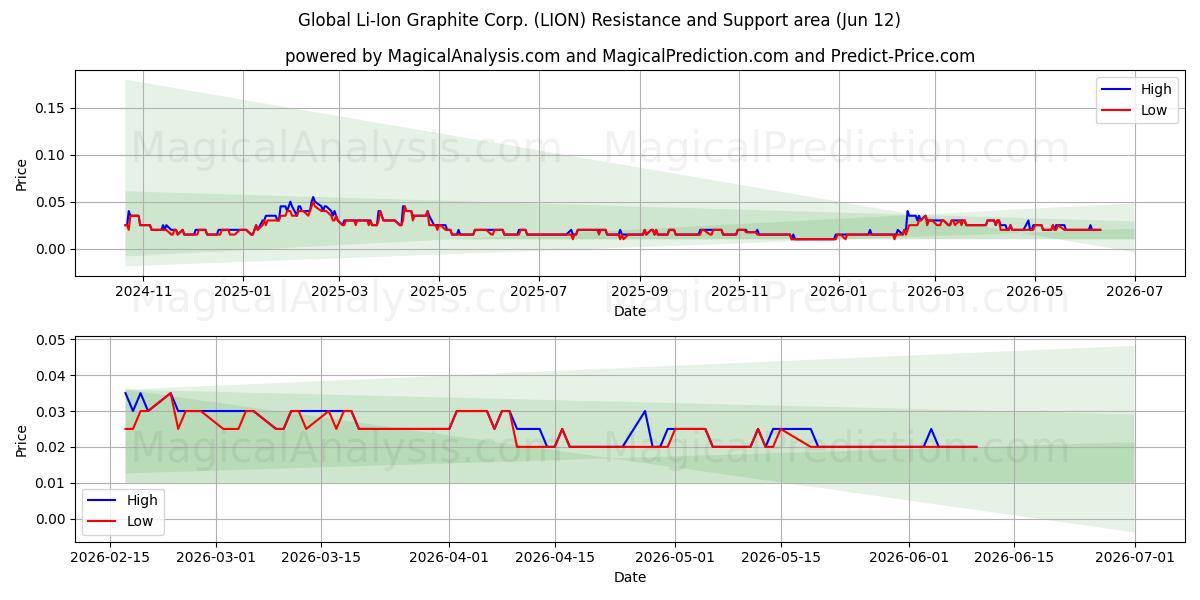Click the '2026-03-01' tick label on the bottom chart
Screen dimensions: 1200x600
(x=217, y=557)
